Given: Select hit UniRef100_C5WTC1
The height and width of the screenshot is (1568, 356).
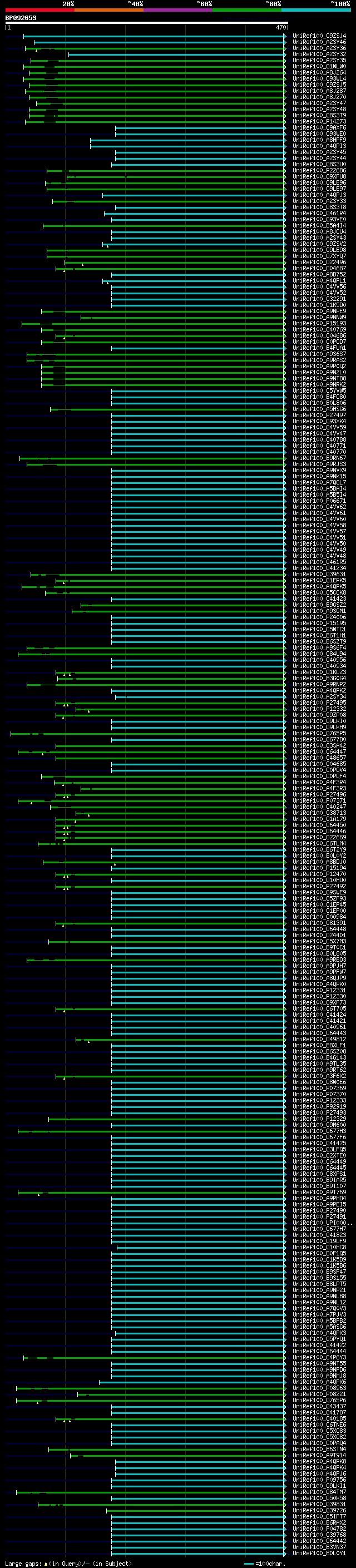Looking at the screenshot, I should [319, 630].
